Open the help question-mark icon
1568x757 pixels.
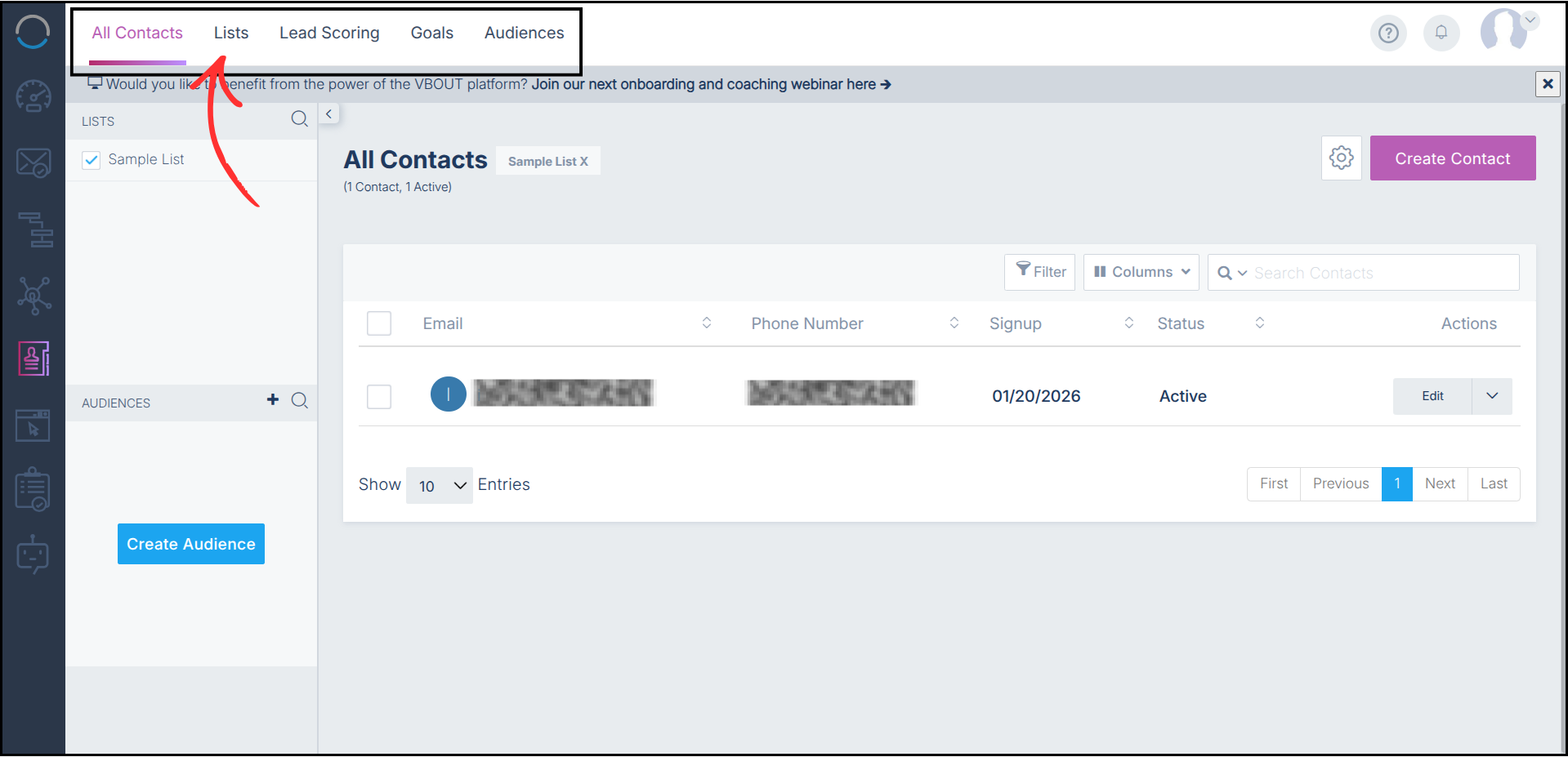pos(1388,33)
